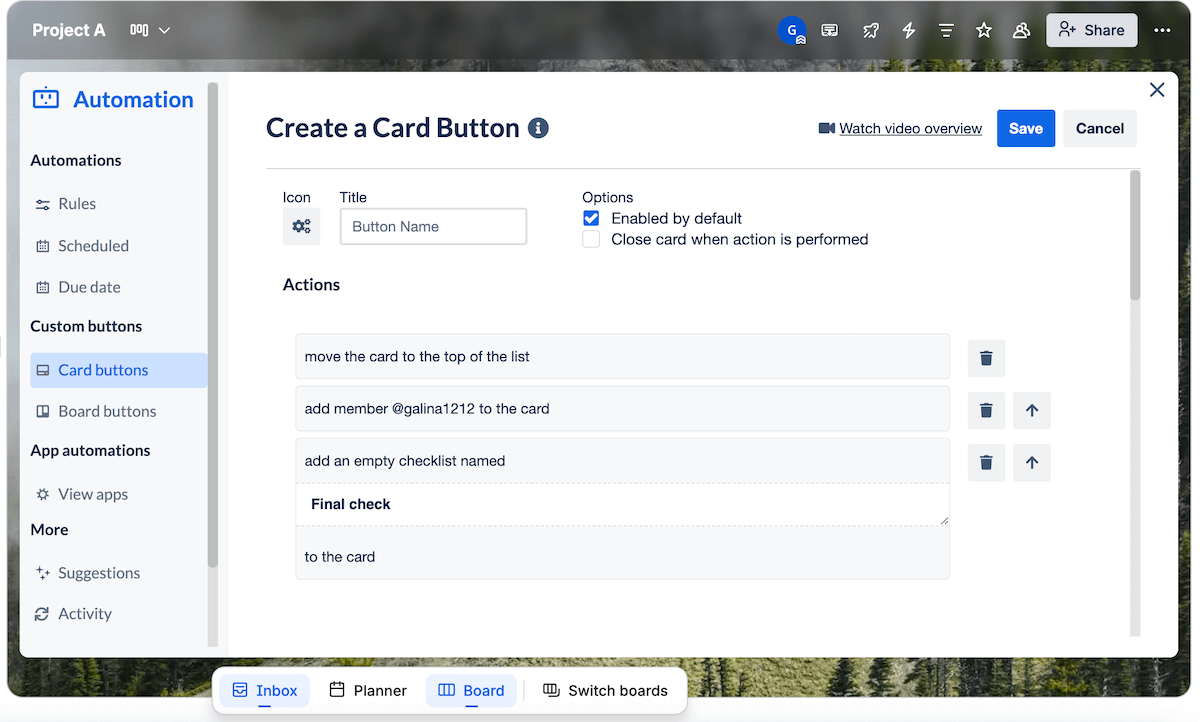Click the gear icon to change button icon
1200x722 pixels.
pos(301,226)
